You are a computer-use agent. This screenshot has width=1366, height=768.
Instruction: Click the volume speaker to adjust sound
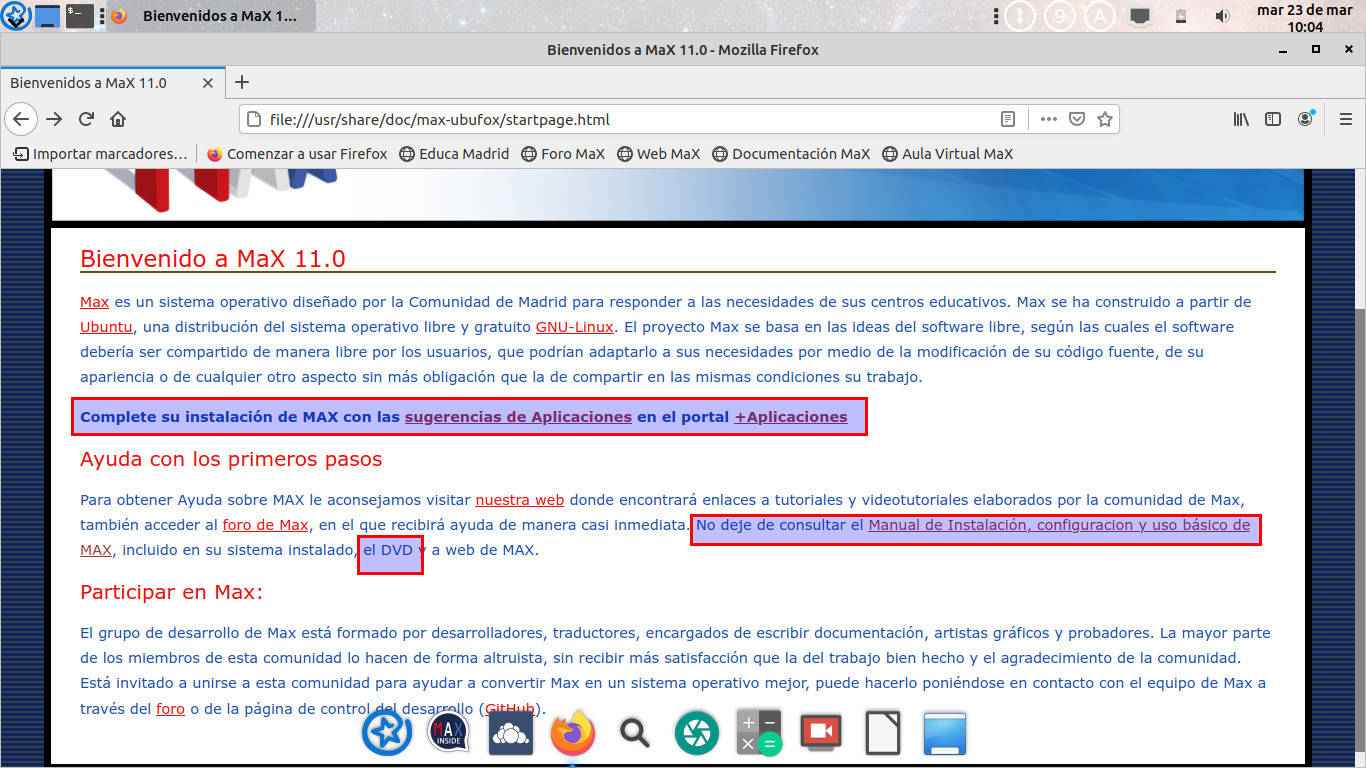coord(1222,16)
